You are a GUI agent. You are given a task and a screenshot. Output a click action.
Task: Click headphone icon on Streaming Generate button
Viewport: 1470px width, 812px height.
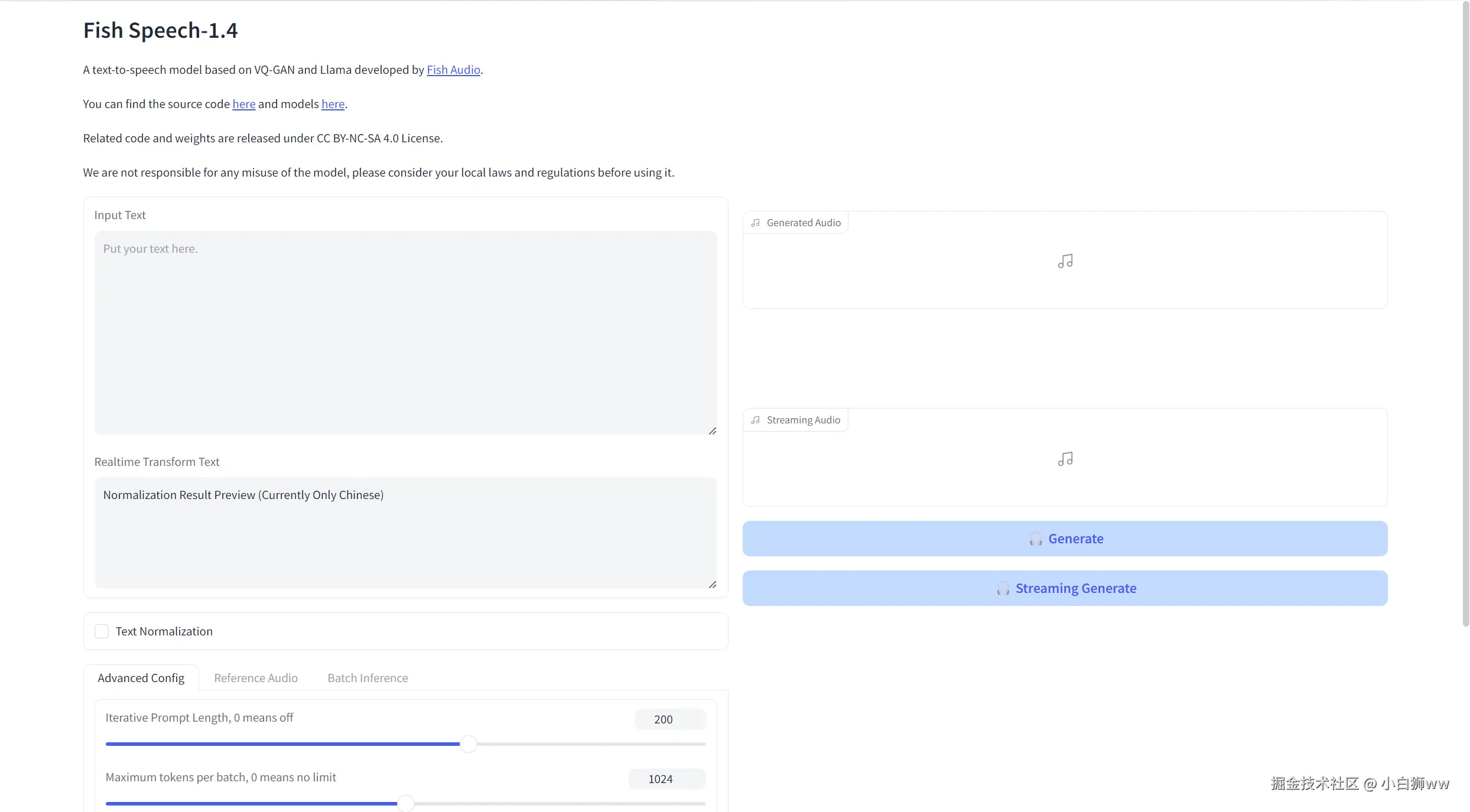(x=1003, y=588)
